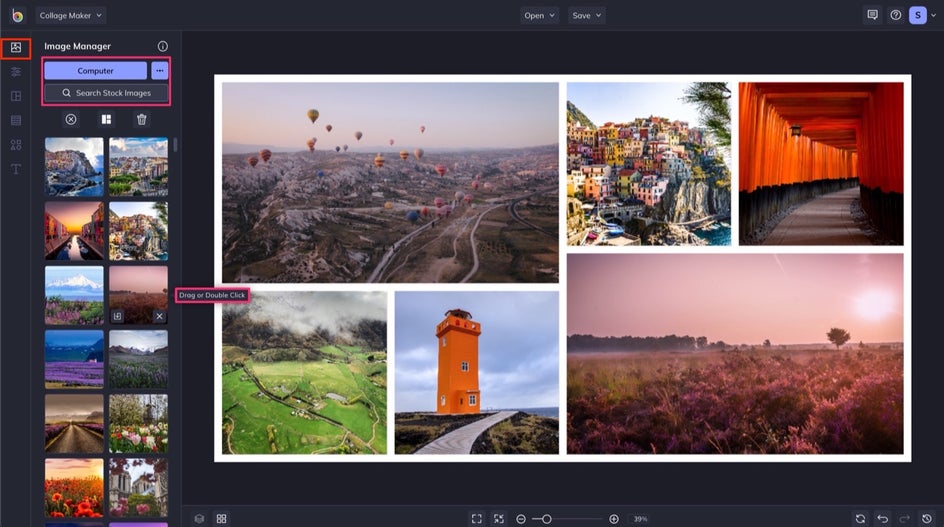Expand the Open dropdown menu
The image size is (944, 527).
(539, 15)
